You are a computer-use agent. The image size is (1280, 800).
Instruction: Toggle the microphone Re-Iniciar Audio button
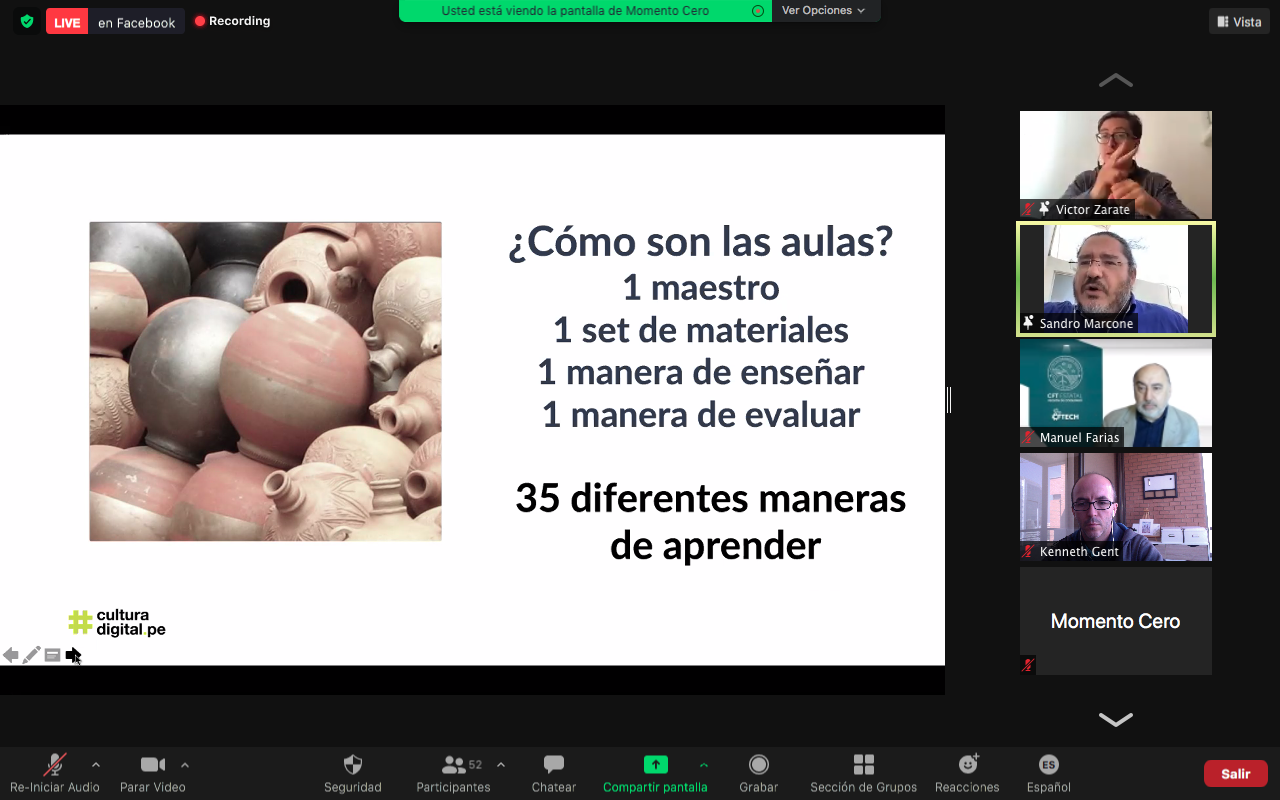click(x=54, y=765)
